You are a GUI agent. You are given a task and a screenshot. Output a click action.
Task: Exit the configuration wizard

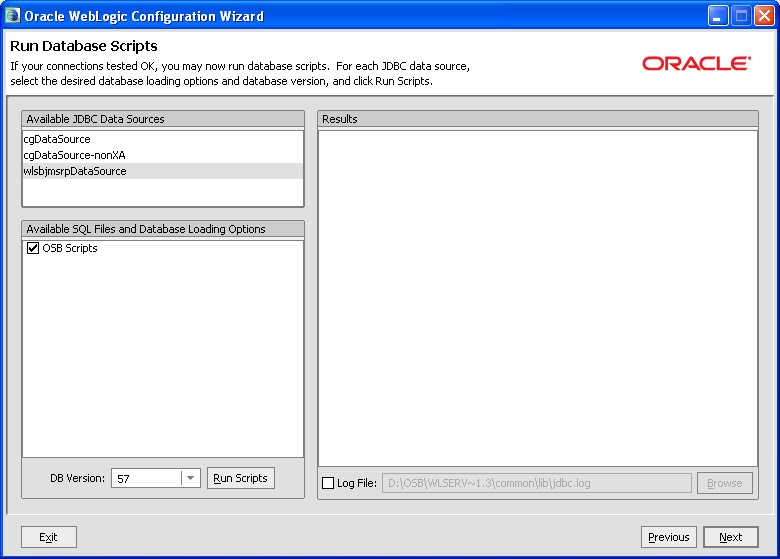pyautogui.click(x=49, y=537)
